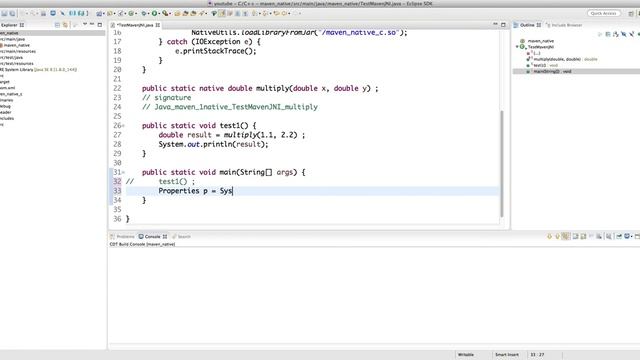Screen dimensions: 640x360
Task: Click the Search flashlight icon in toolbar
Action: tap(202, 13)
